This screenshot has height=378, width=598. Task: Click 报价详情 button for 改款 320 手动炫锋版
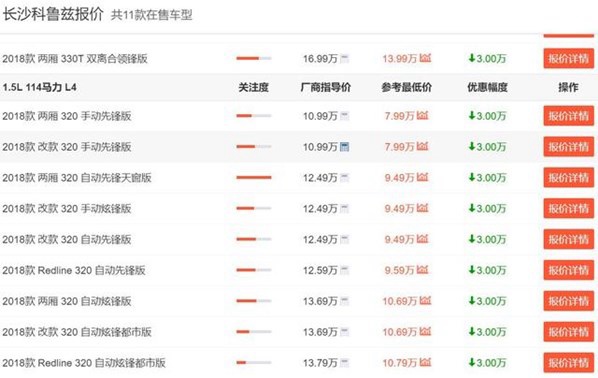coord(569,209)
